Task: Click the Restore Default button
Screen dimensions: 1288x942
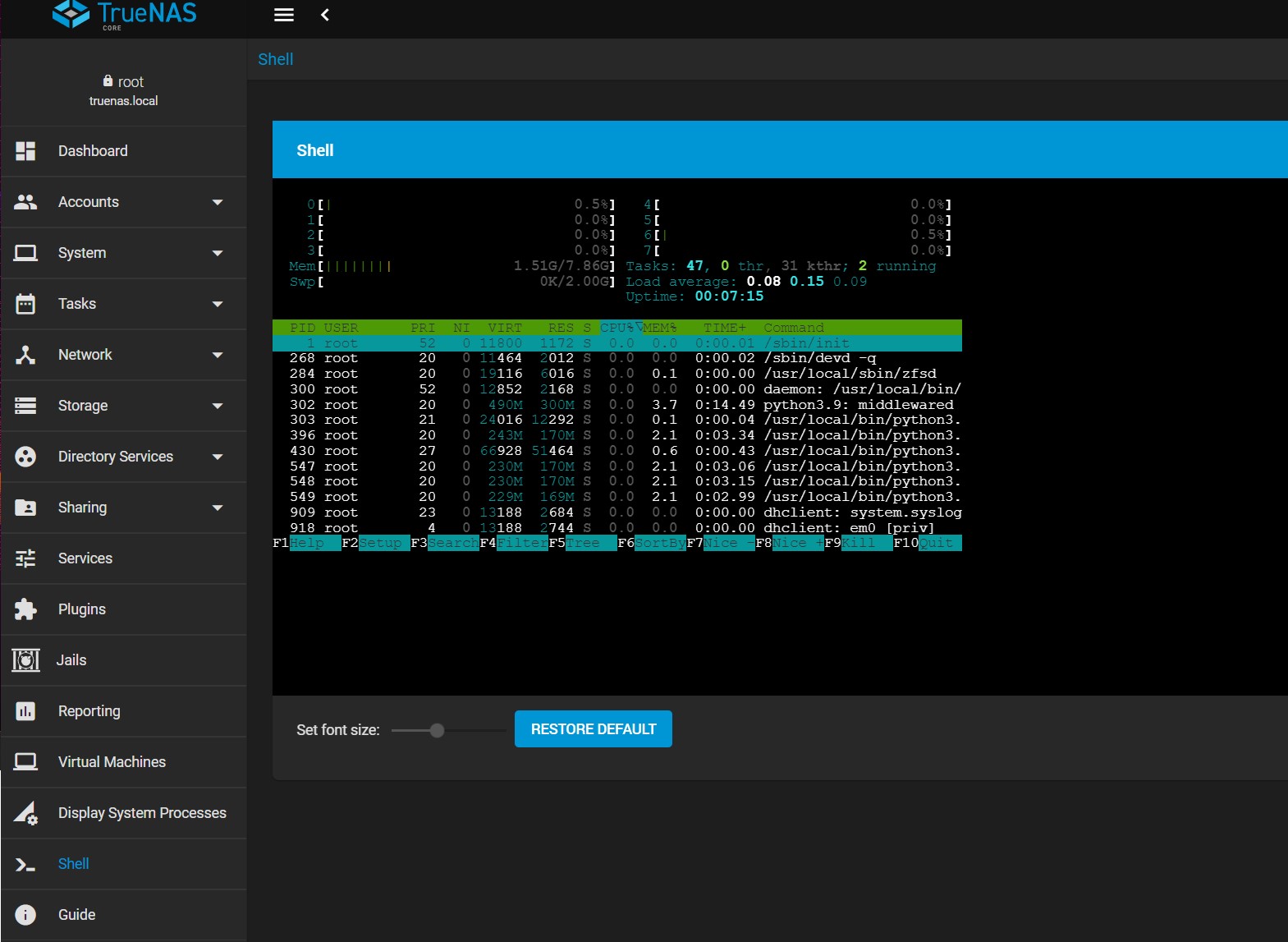Action: coord(594,729)
